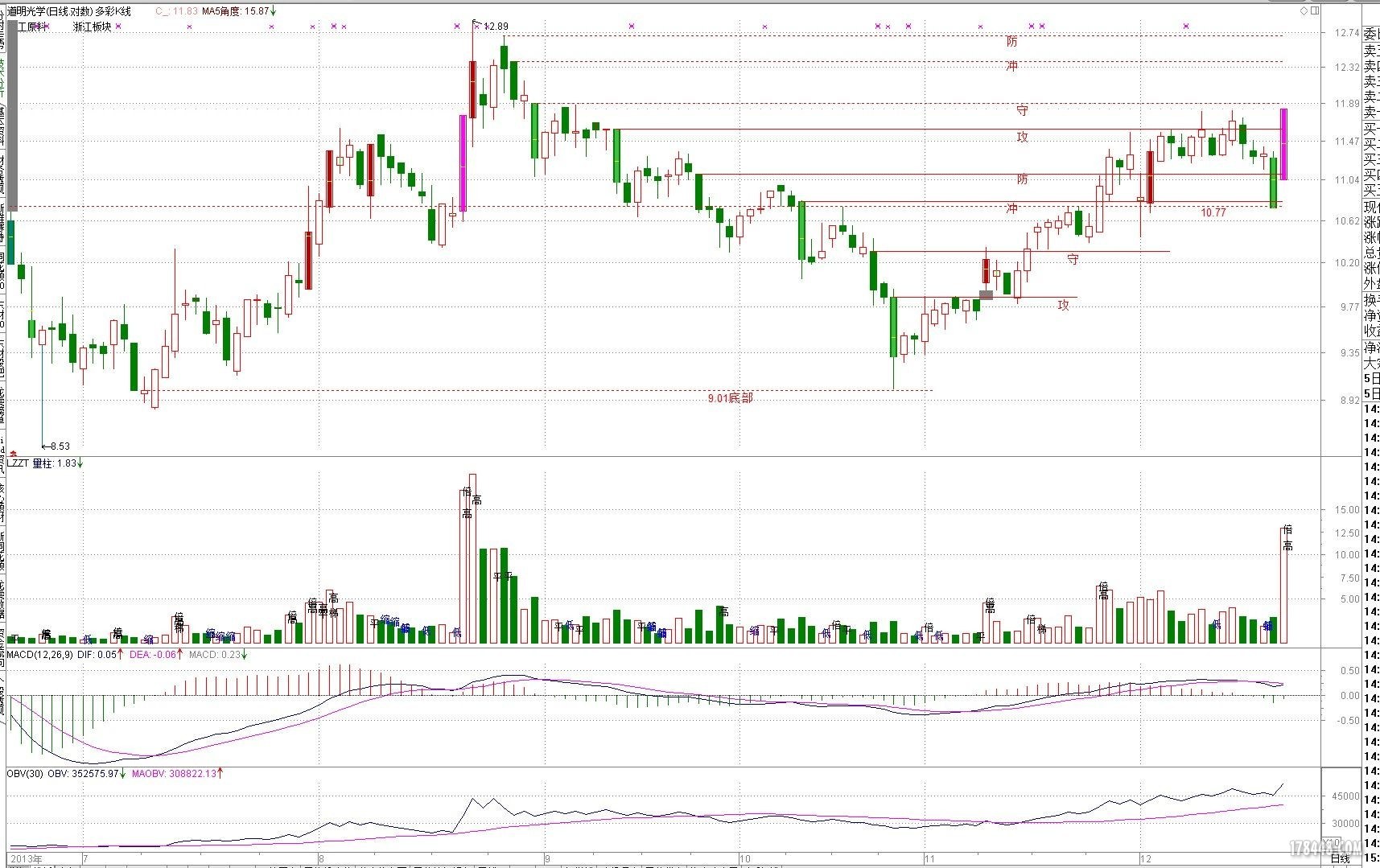Click the 15.00 volume axis label
This screenshot has height=868, width=1380.
pyautogui.click(x=1346, y=510)
